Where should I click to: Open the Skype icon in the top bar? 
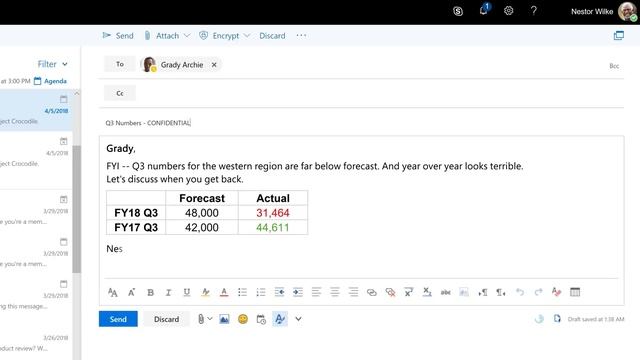pyautogui.click(x=458, y=11)
